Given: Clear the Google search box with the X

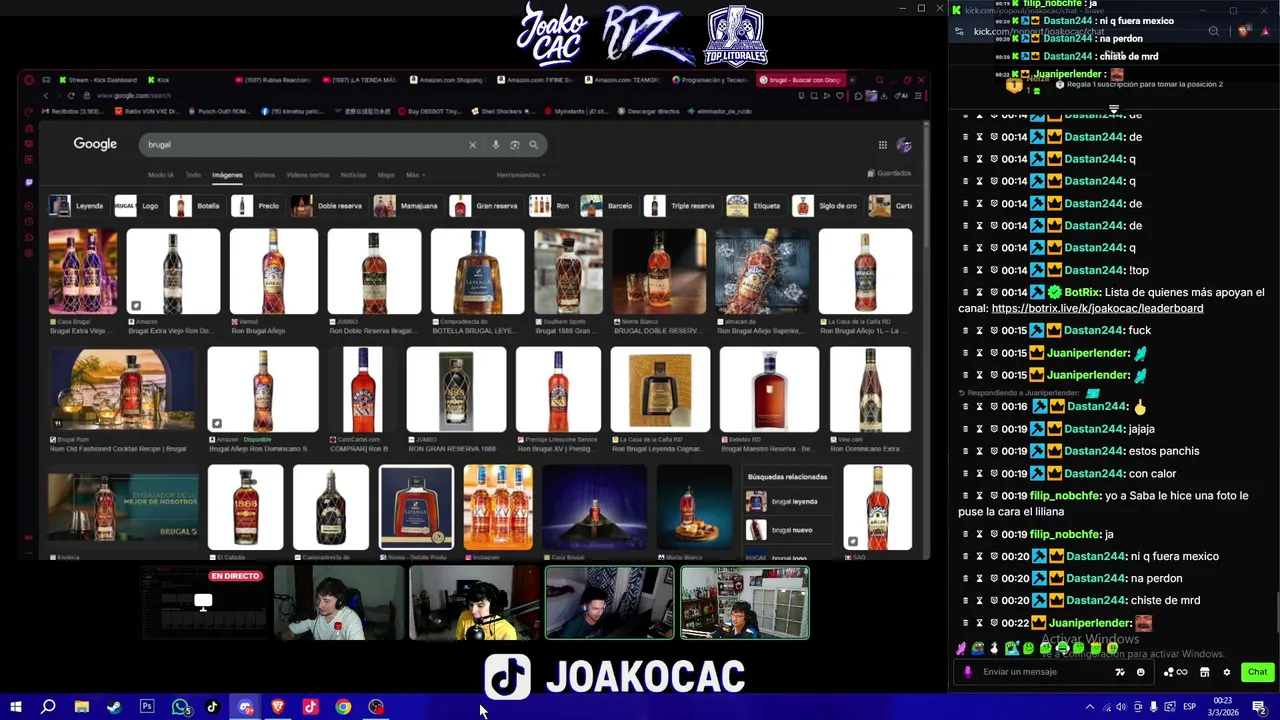Looking at the screenshot, I should [x=473, y=145].
